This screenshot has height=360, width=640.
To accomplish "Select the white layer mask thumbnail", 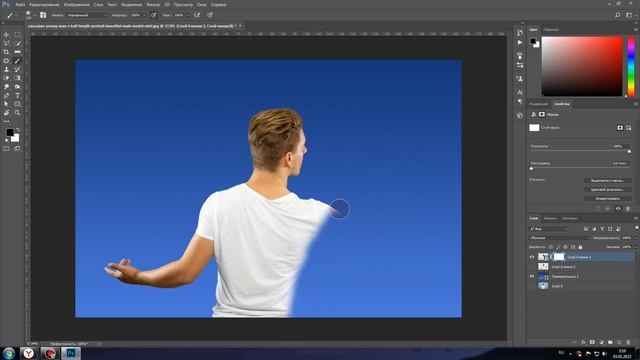I will [x=558, y=257].
